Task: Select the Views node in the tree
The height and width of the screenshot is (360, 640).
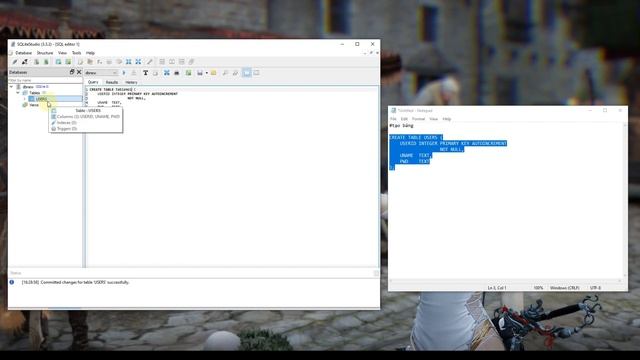Action: click(34, 105)
